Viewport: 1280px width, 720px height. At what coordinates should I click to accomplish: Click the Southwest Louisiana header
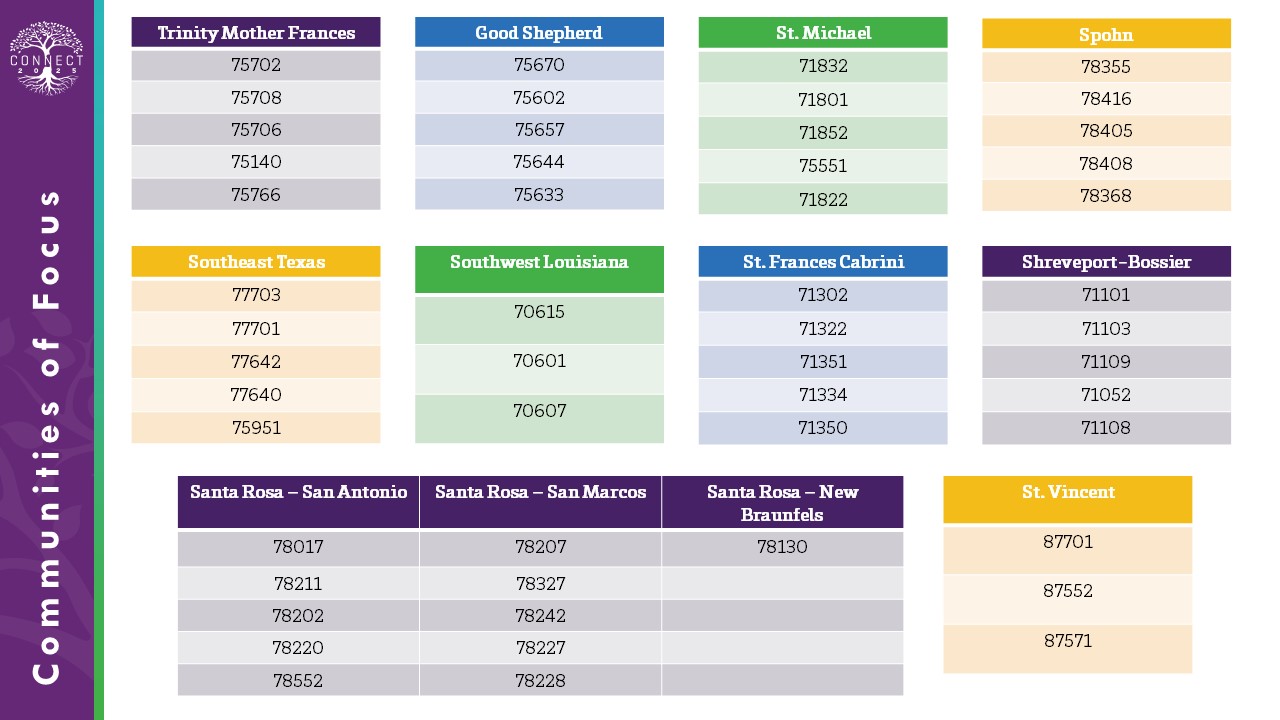[x=539, y=262]
